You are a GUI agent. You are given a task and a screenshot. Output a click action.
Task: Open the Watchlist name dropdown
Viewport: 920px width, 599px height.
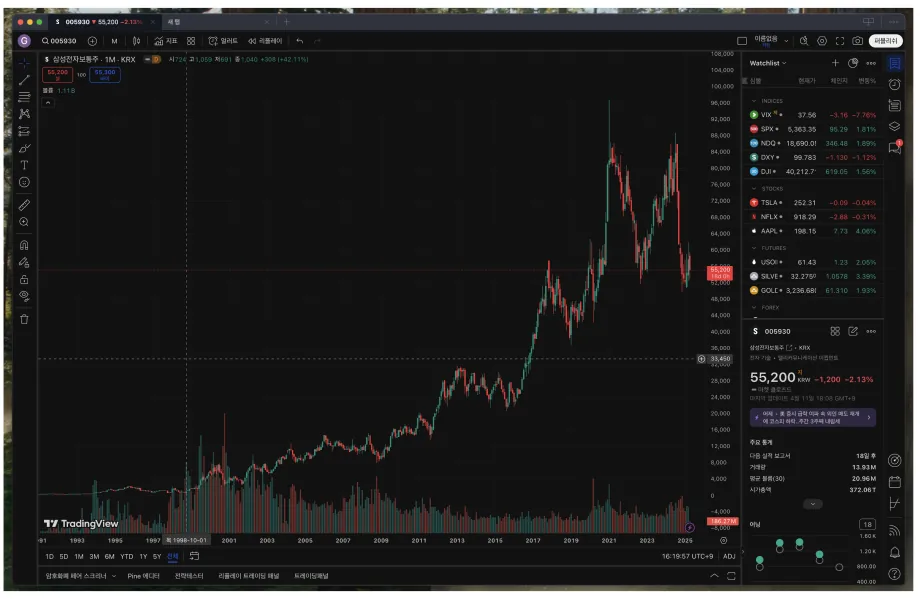point(768,63)
